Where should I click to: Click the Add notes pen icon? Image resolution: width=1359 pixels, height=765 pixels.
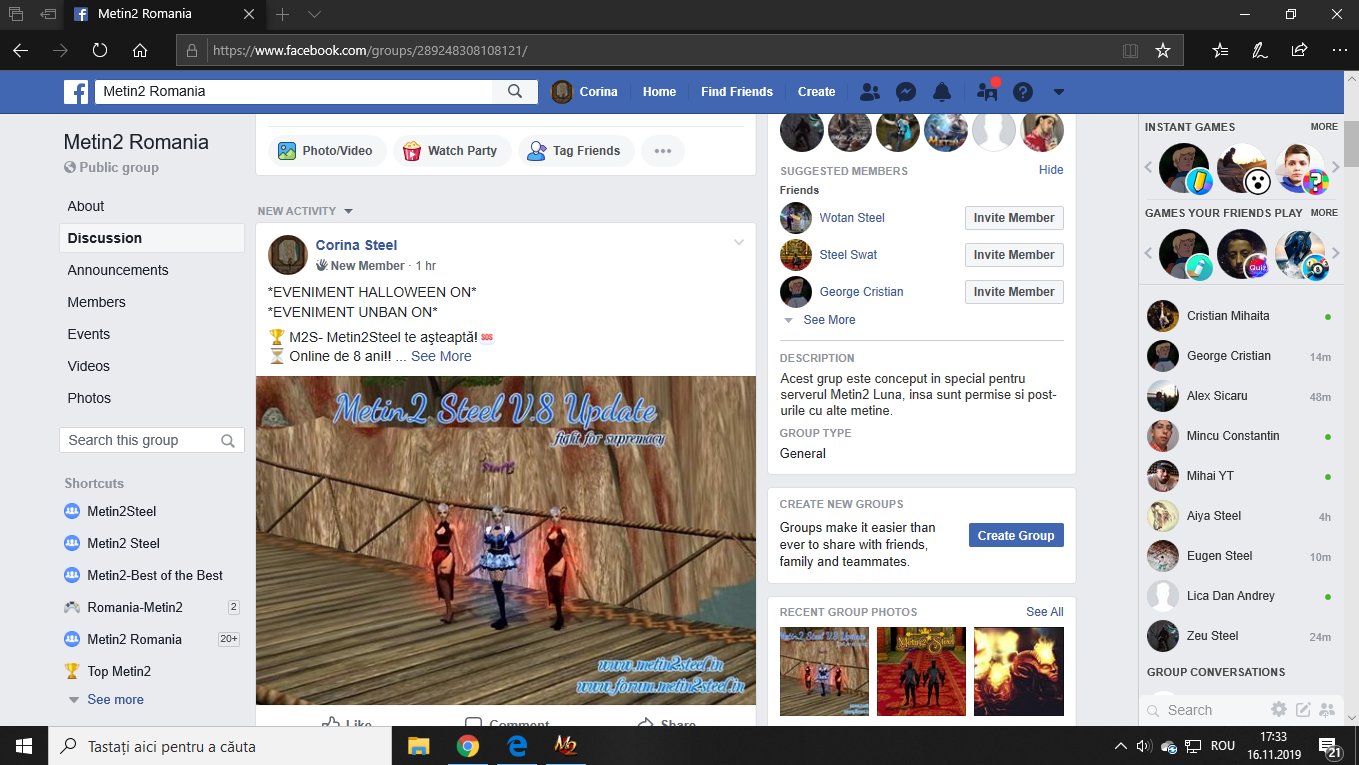(1260, 50)
